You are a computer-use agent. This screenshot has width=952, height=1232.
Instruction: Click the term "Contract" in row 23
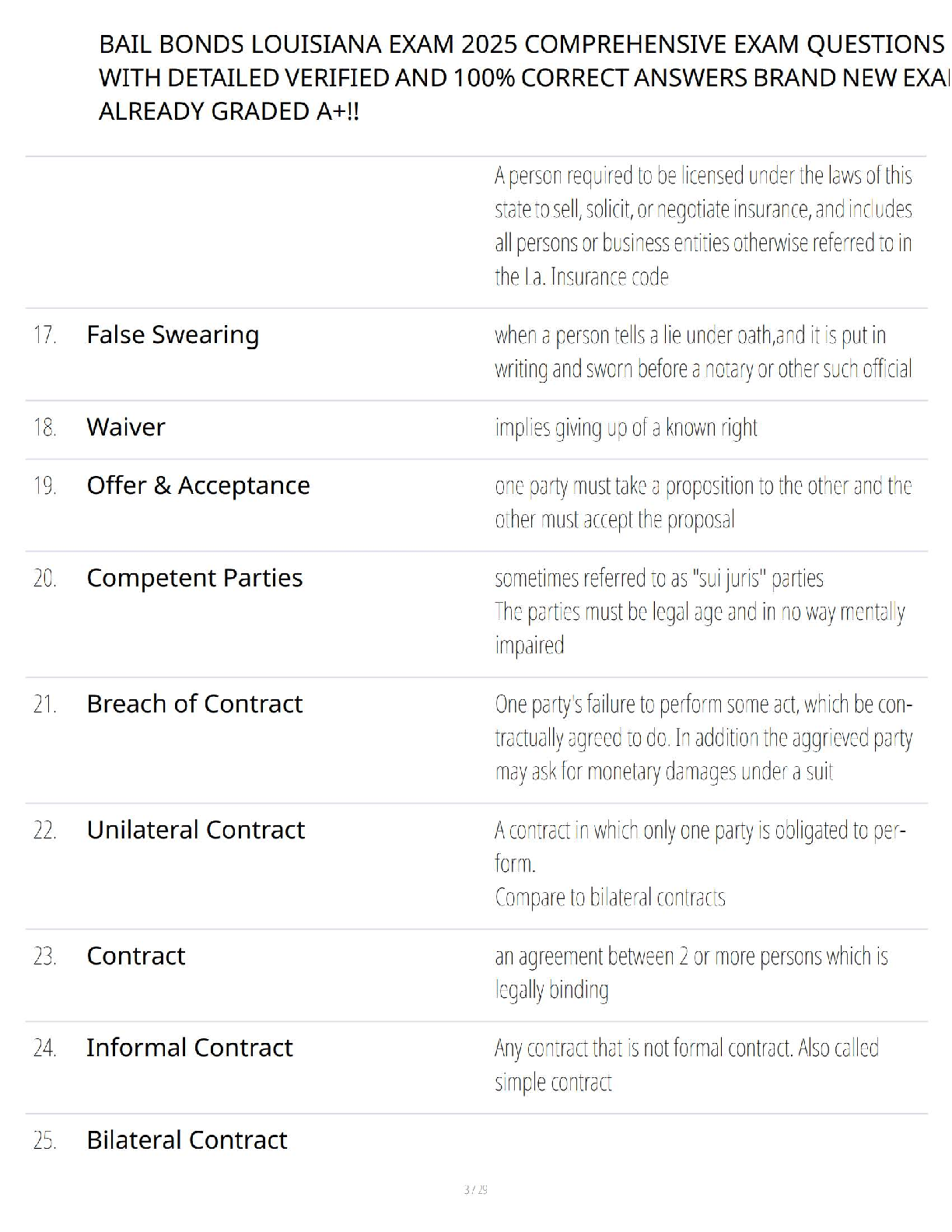[136, 956]
